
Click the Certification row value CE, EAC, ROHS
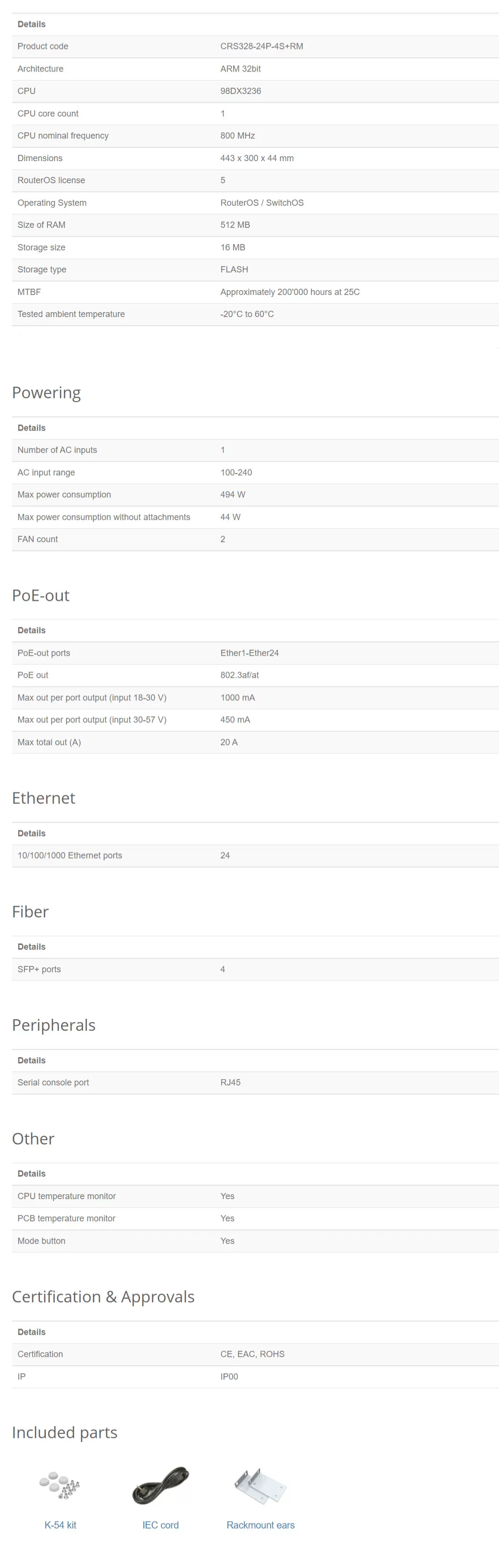tap(252, 1354)
